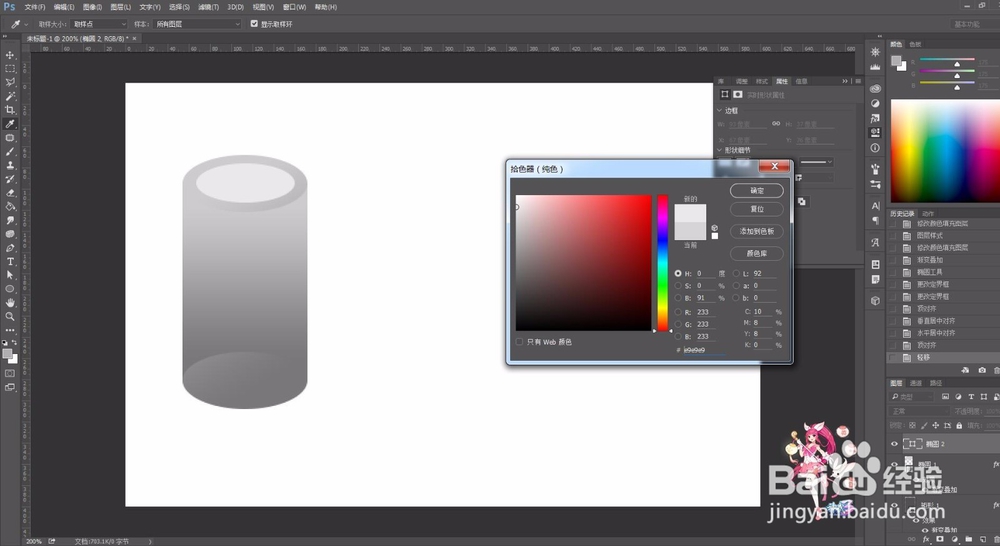Viewport: 1000px width, 546px height.
Task: Open the 样本 dropdown showing 所有图层
Action: [x=197, y=24]
